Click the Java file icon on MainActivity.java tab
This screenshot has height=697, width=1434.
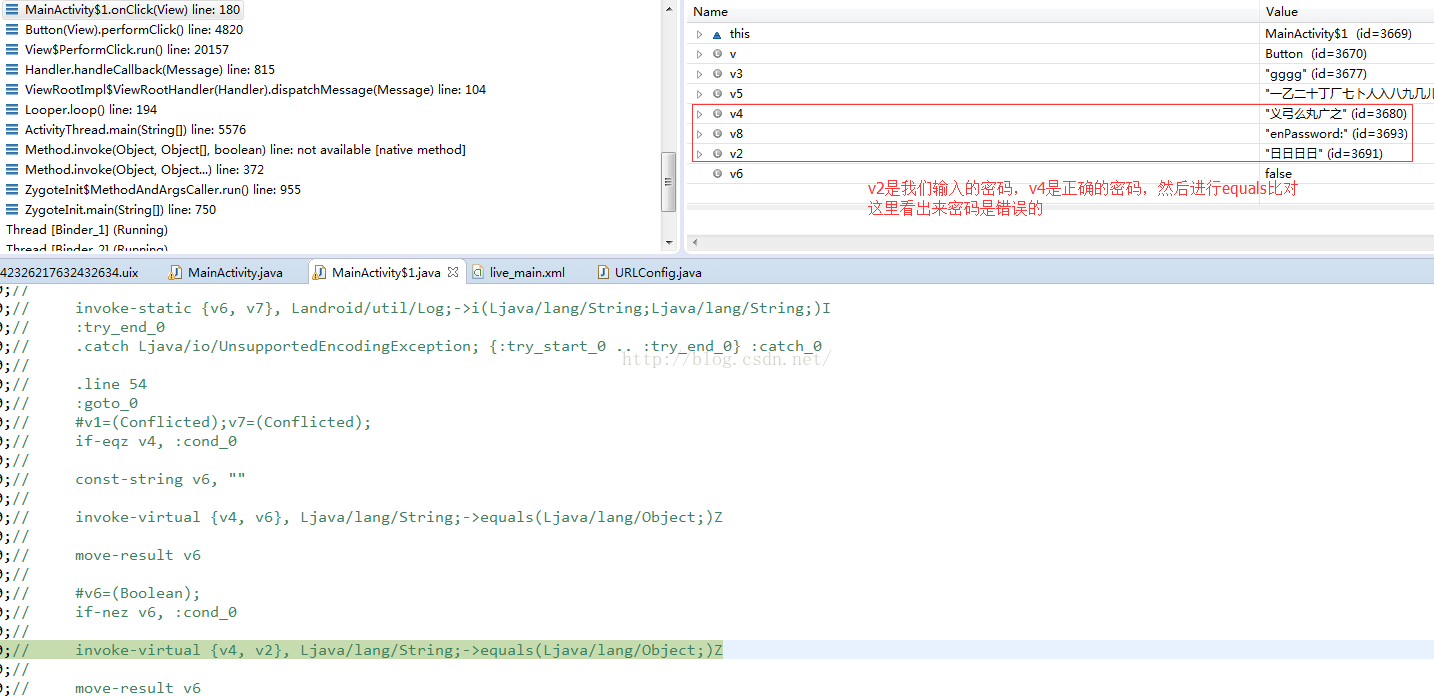[176, 272]
